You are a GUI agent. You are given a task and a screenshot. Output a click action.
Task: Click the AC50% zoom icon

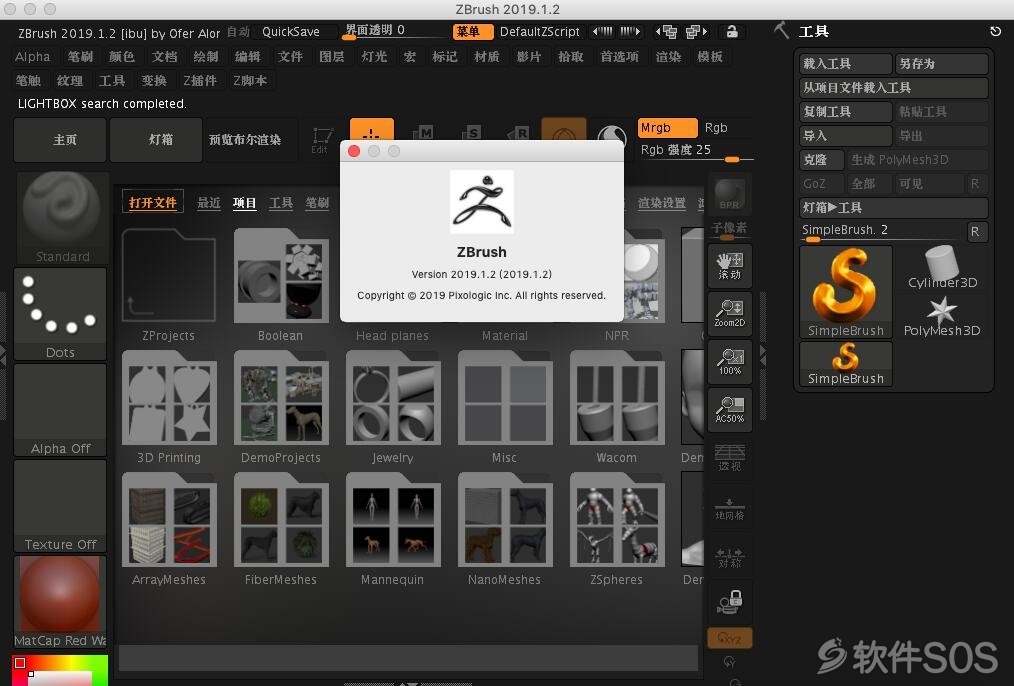pos(729,410)
